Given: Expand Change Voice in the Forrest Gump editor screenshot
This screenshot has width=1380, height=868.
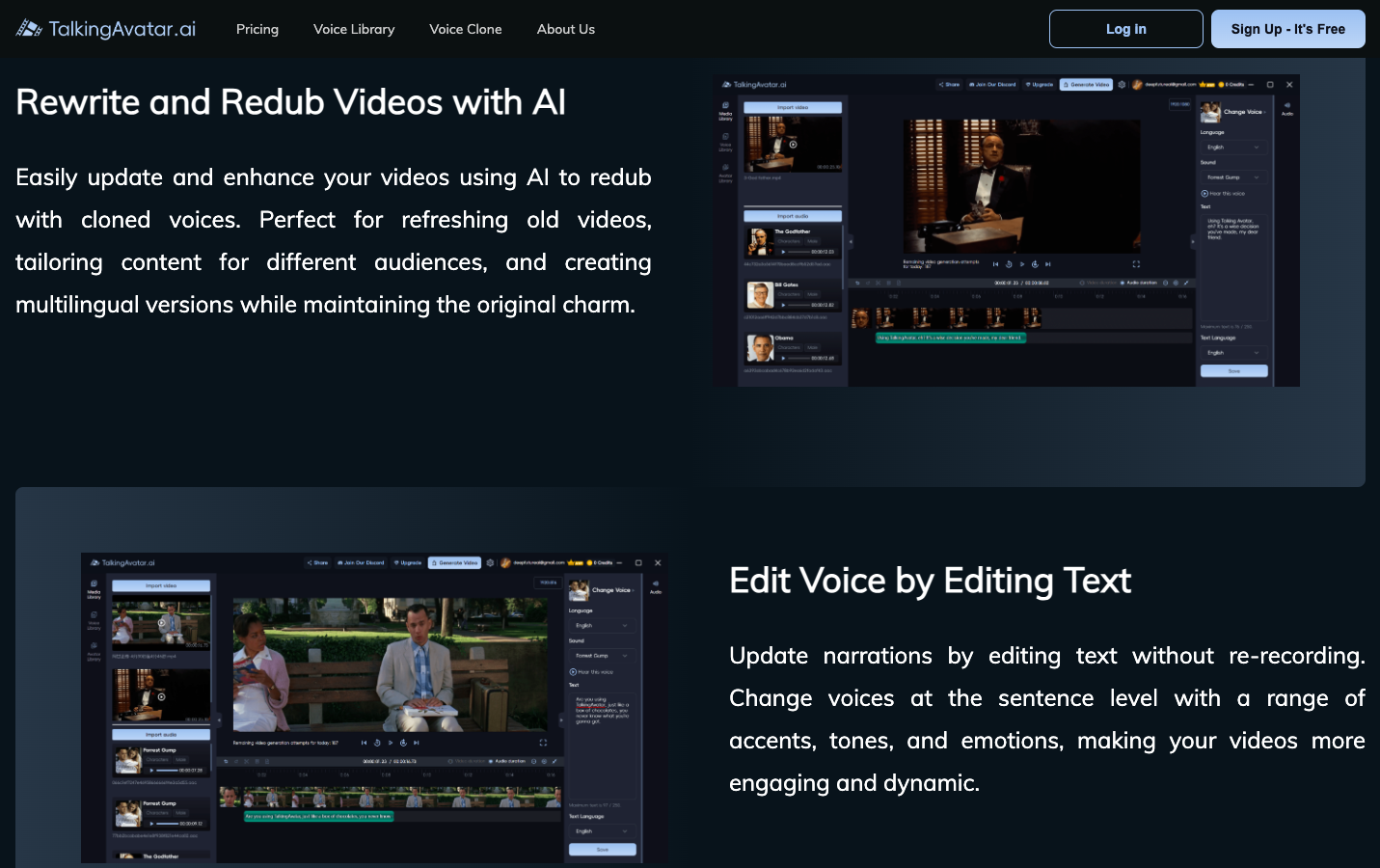Looking at the screenshot, I should click(x=612, y=590).
